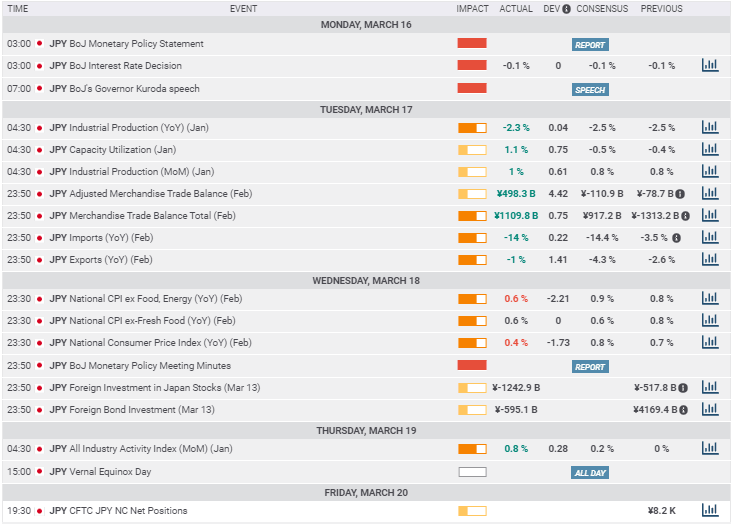View chart for Foreign Bond Investment
The image size is (731, 524).
(x=709, y=410)
